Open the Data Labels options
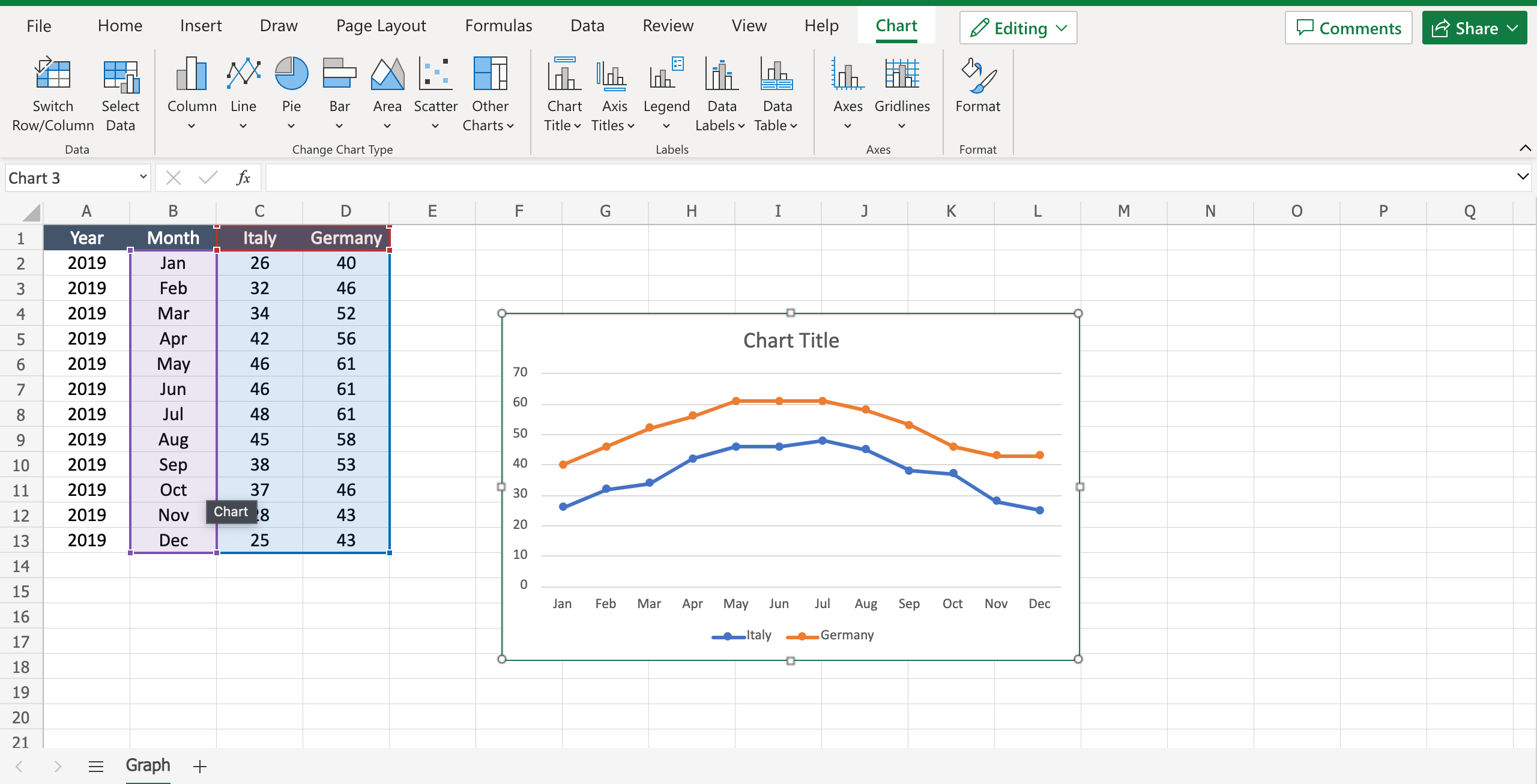1537x784 pixels. click(x=721, y=75)
